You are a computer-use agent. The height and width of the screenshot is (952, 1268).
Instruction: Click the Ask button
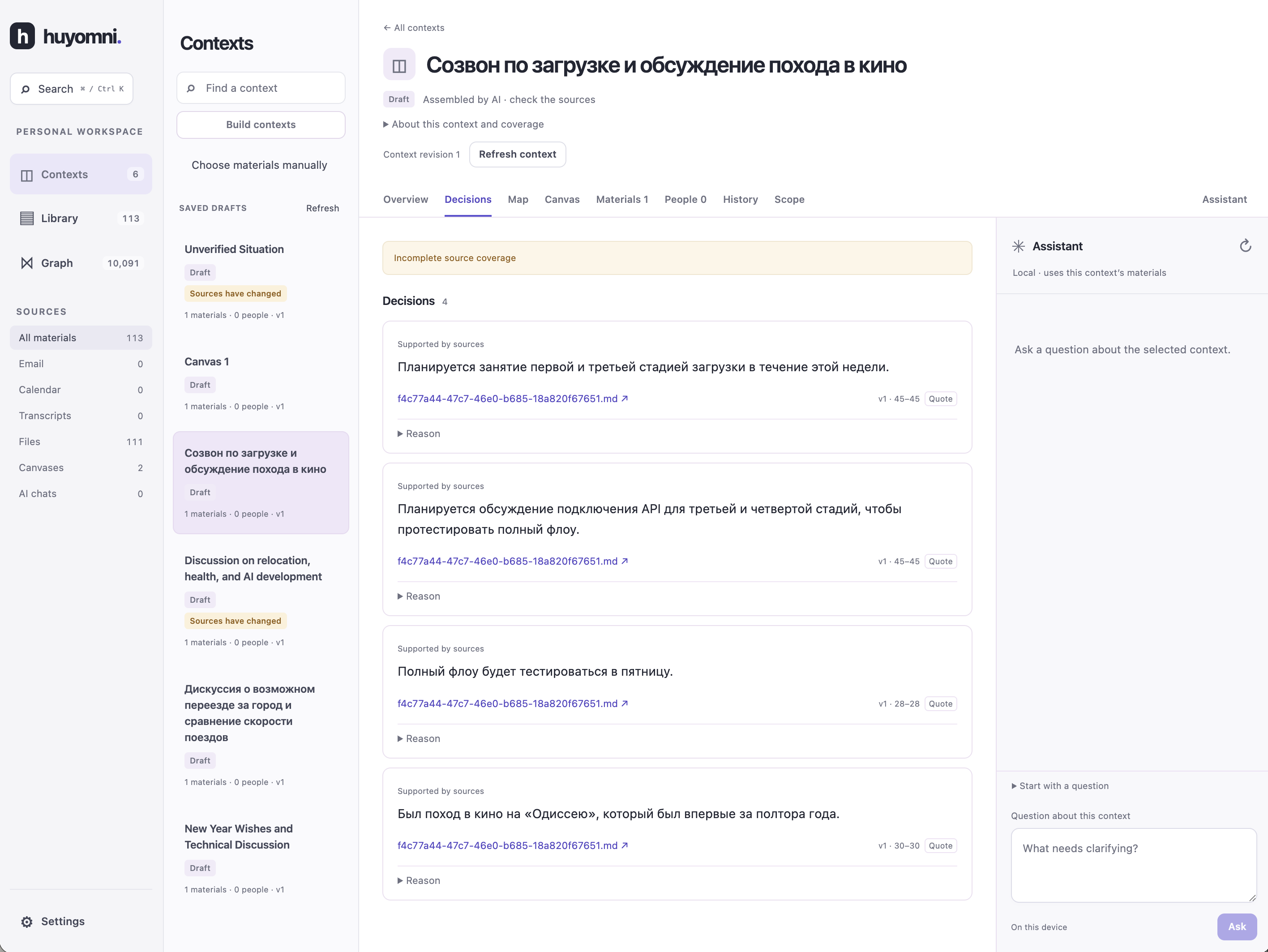point(1237,927)
